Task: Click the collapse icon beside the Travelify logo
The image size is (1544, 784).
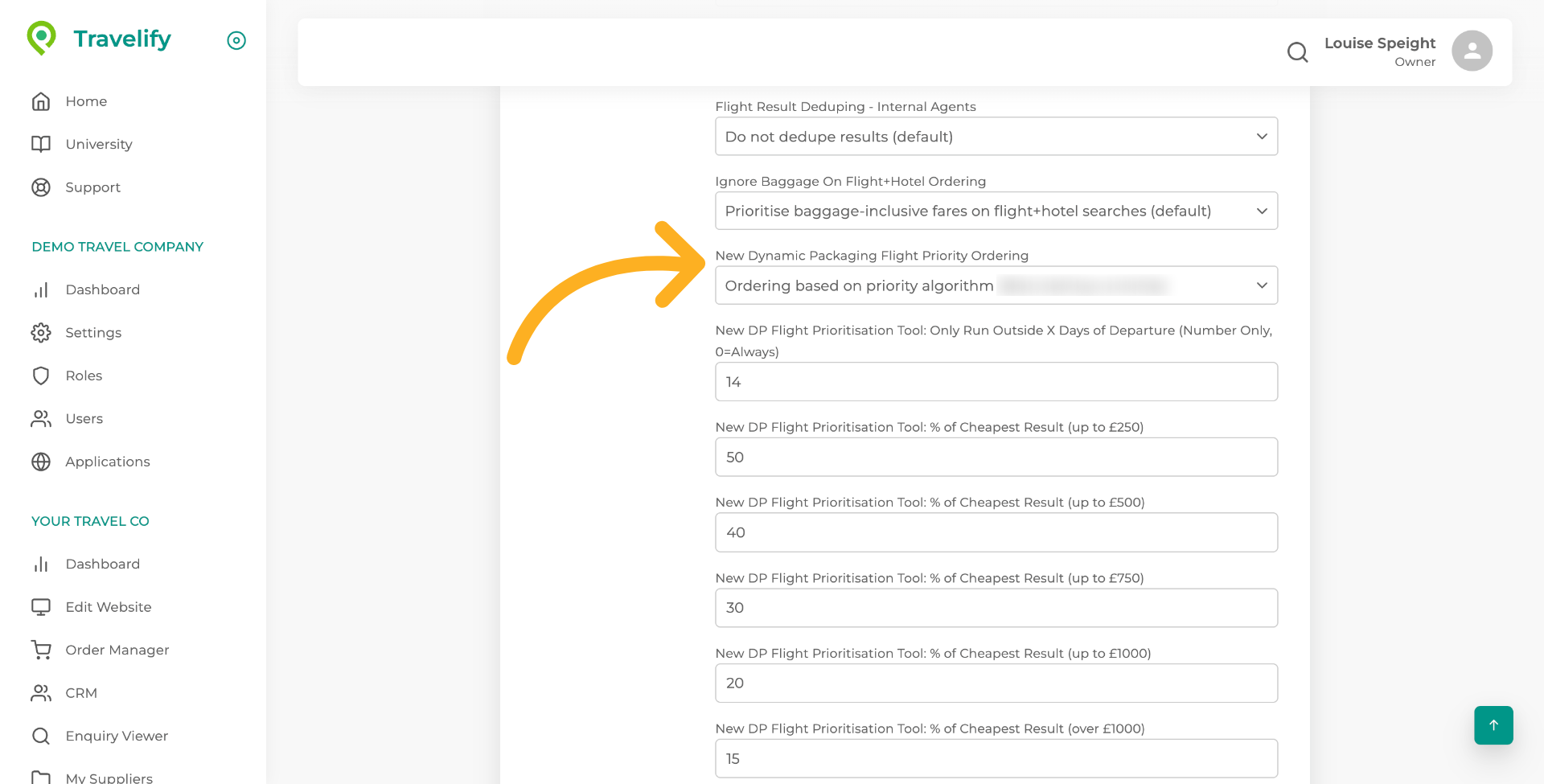Action: click(x=236, y=39)
